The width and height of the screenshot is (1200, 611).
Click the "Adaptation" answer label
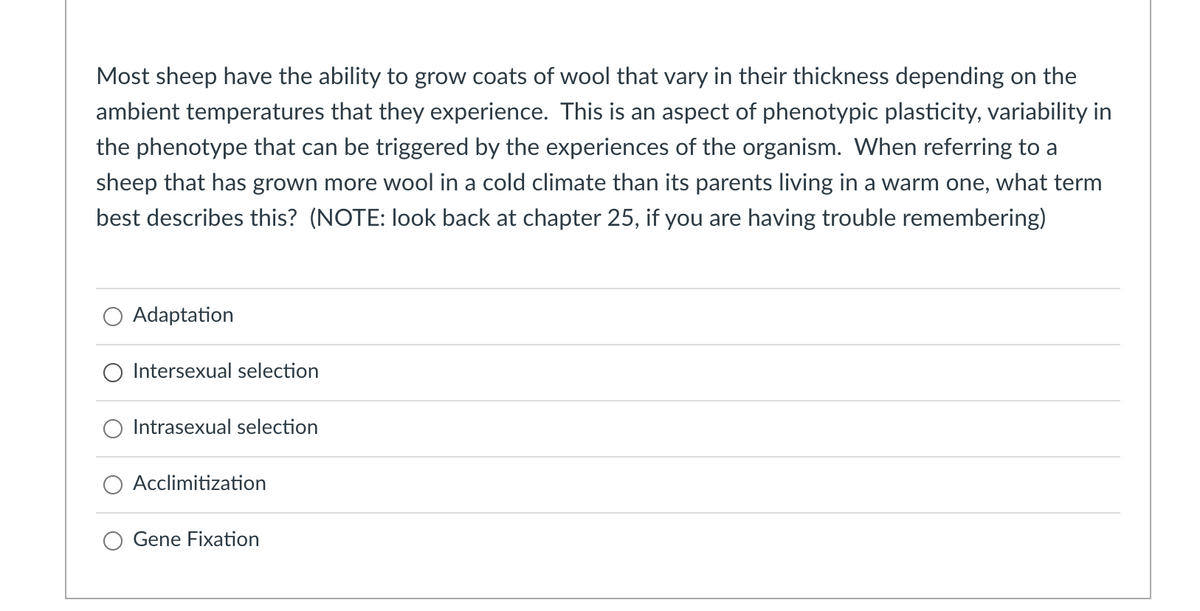click(x=183, y=315)
